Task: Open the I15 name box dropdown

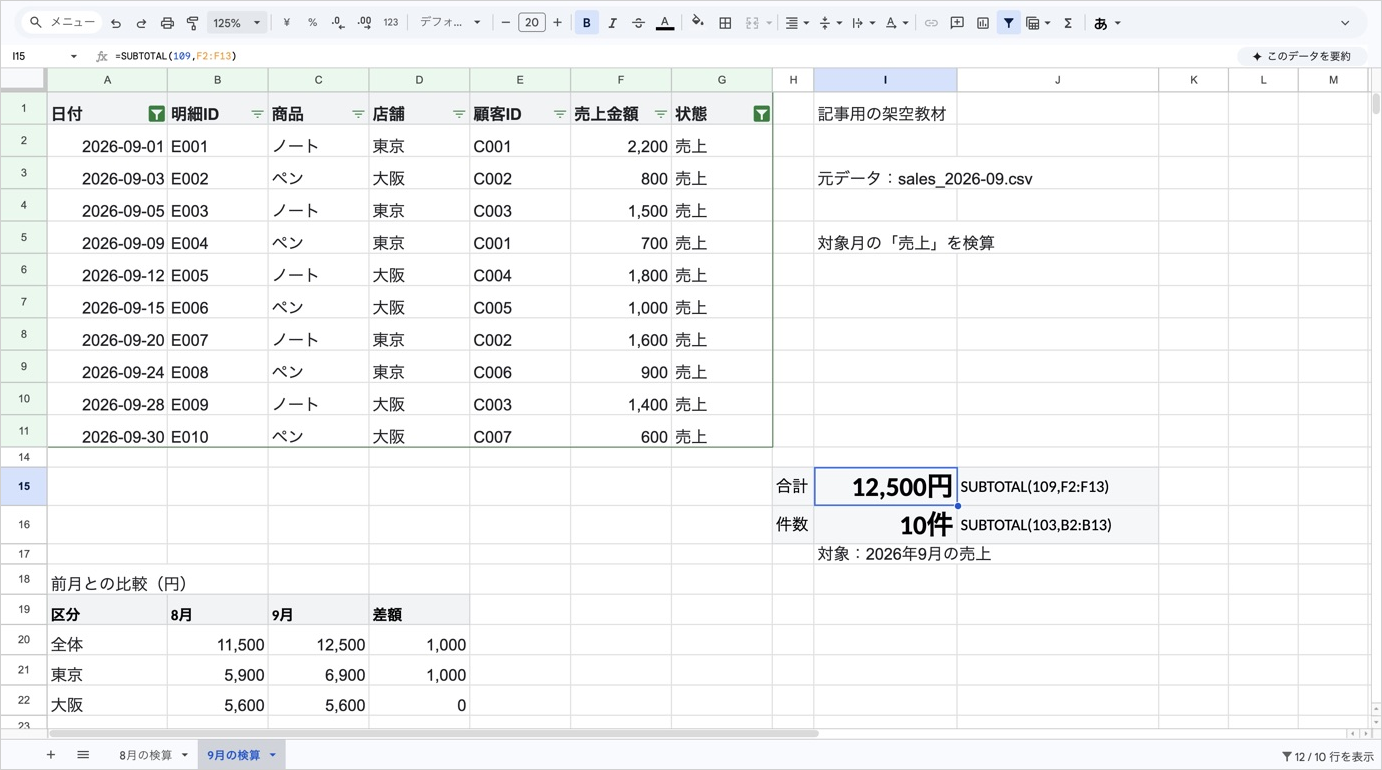Action: 73,56
